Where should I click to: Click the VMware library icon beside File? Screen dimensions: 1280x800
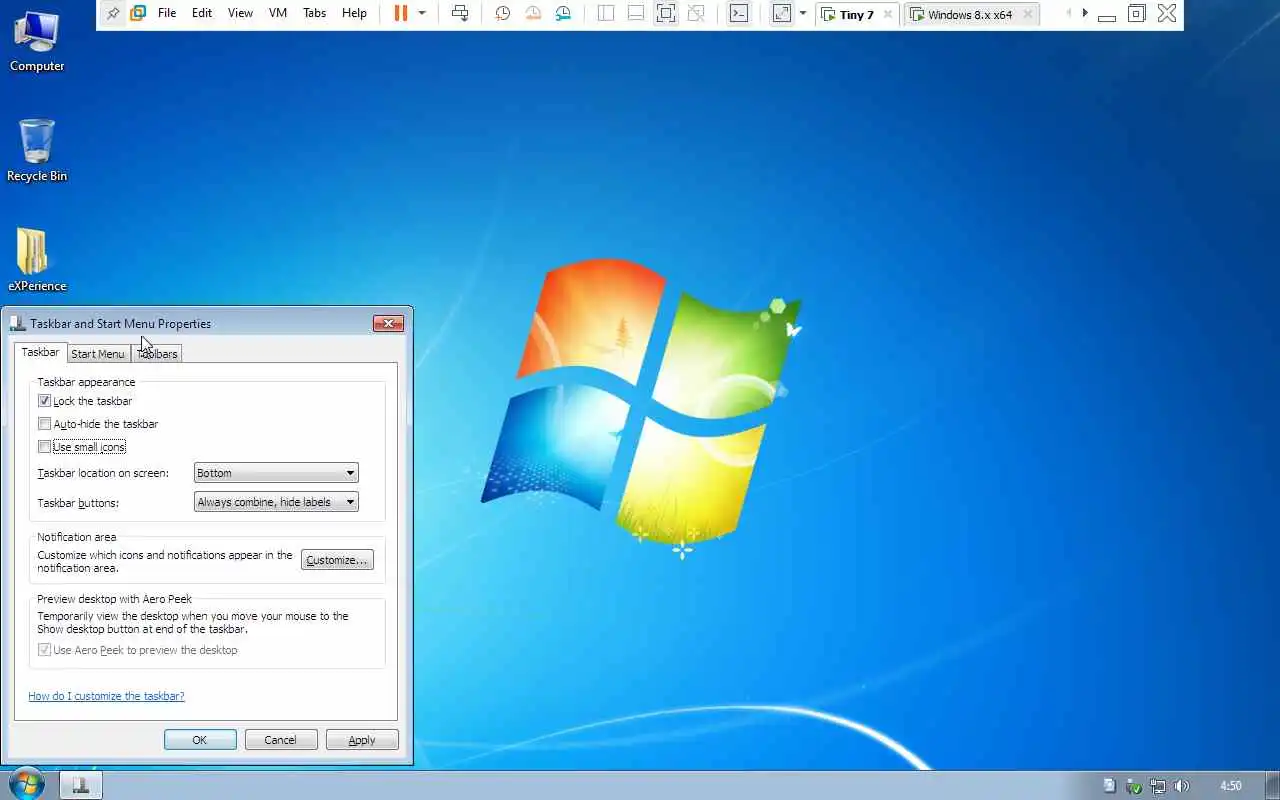[x=138, y=13]
